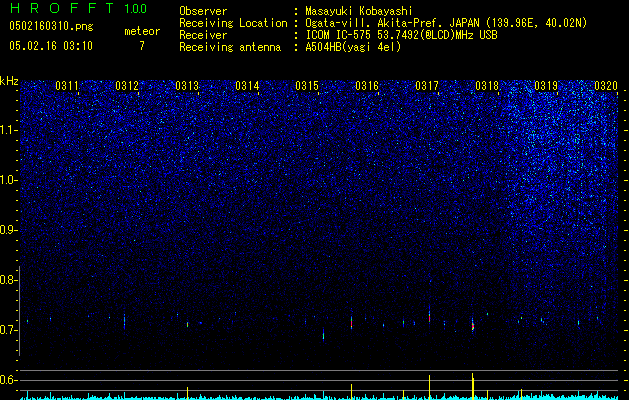The image size is (629, 400).
Task: Click the green echo spot just after 0315
Action: pos(323,335)
